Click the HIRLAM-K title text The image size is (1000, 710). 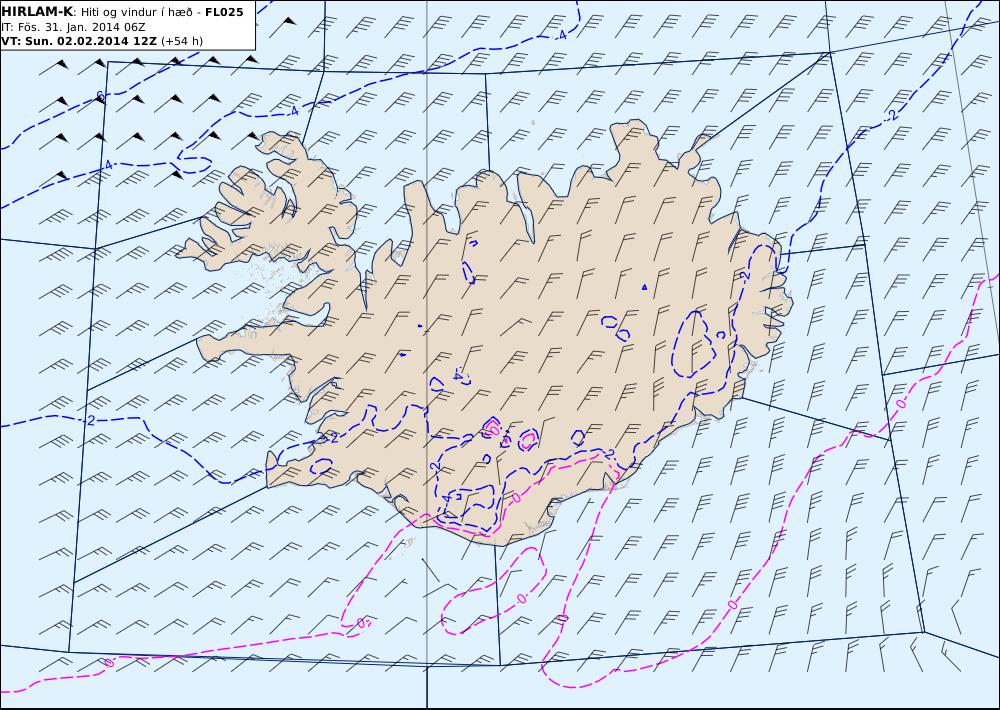point(37,12)
